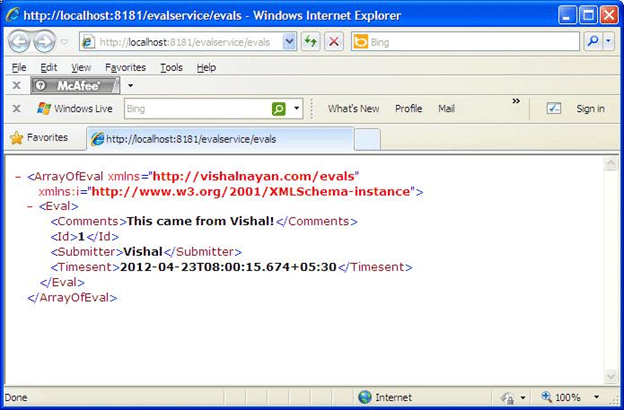Run search with the magnifier button
This screenshot has height=410, width=624.
(x=593, y=41)
